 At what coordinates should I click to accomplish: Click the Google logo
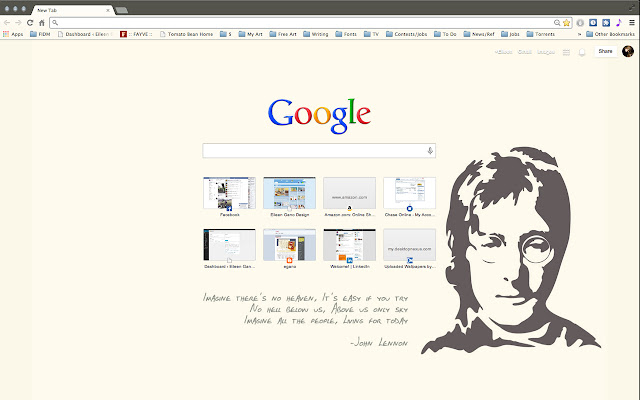coord(319,116)
